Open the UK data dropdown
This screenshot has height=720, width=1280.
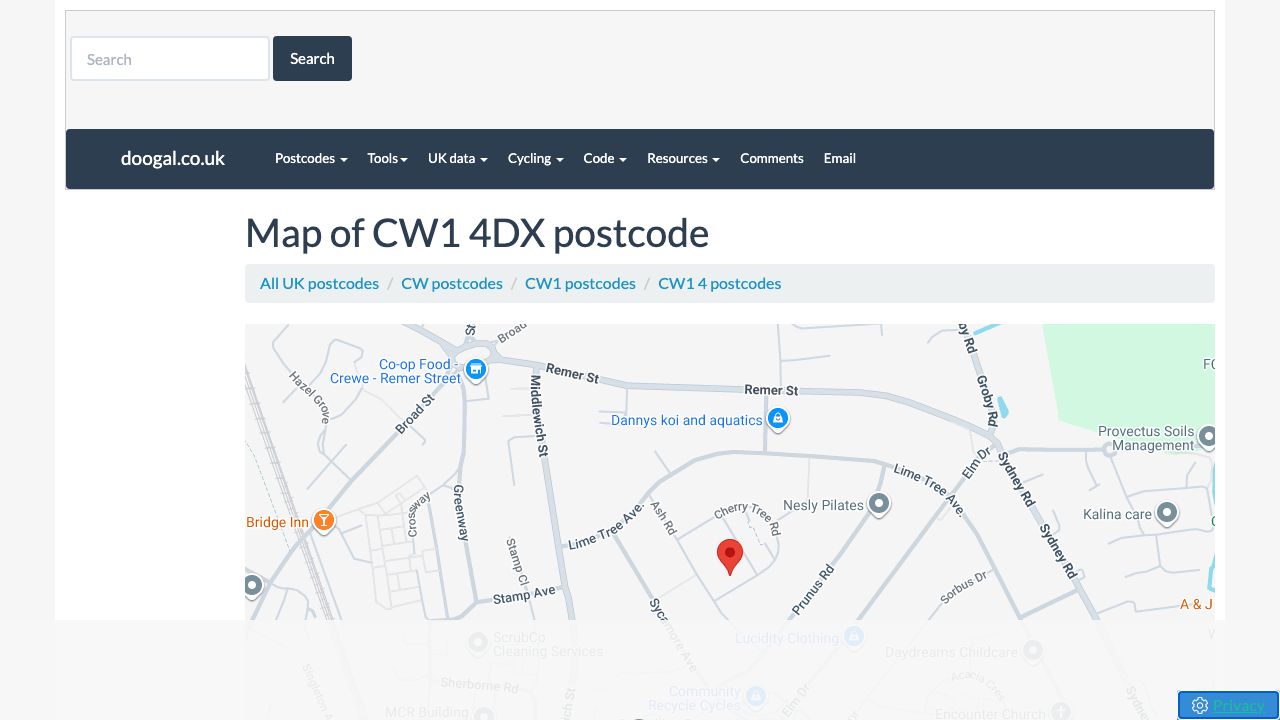pyautogui.click(x=457, y=158)
